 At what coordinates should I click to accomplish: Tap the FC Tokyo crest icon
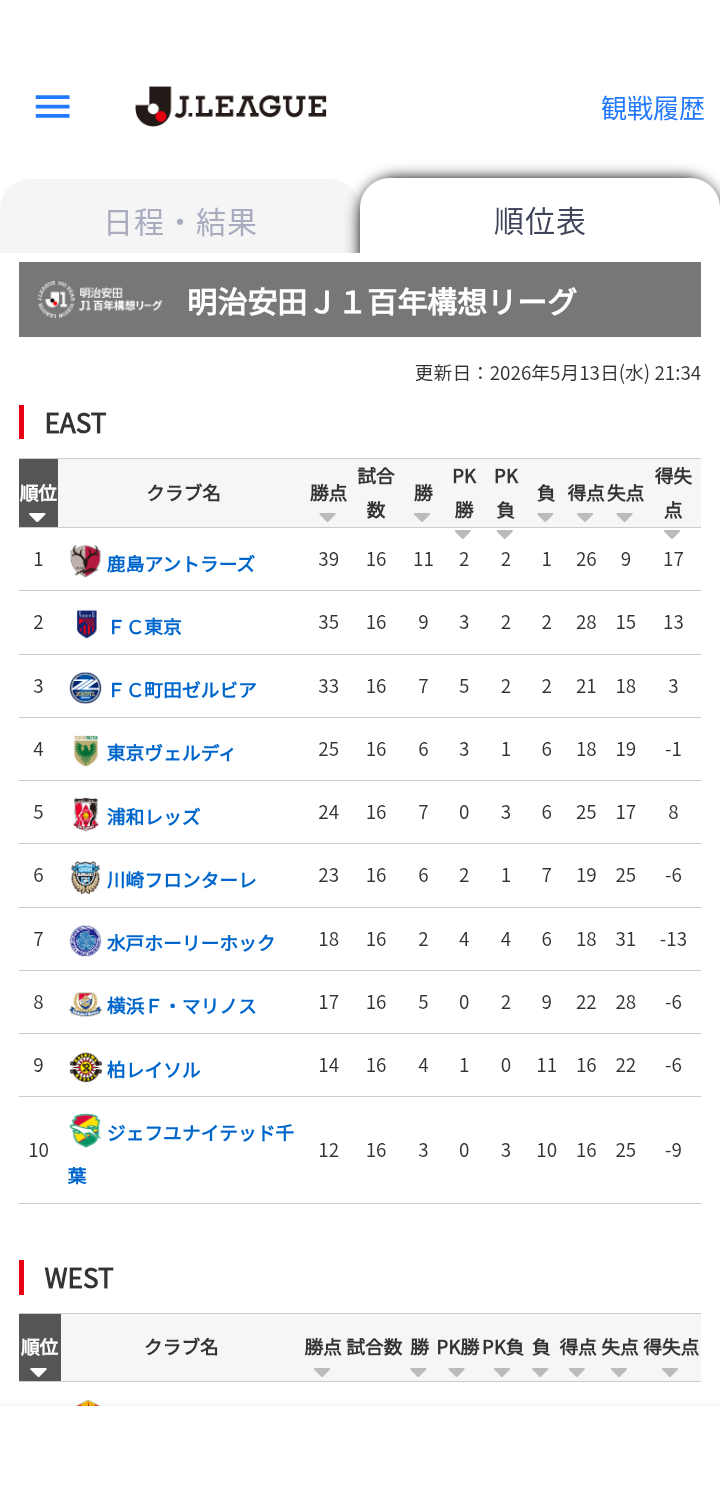pyautogui.click(x=87, y=624)
